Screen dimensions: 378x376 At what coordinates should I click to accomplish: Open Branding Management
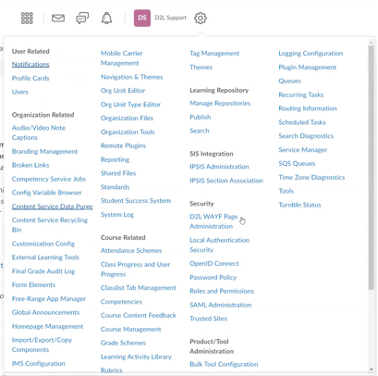[45, 151]
